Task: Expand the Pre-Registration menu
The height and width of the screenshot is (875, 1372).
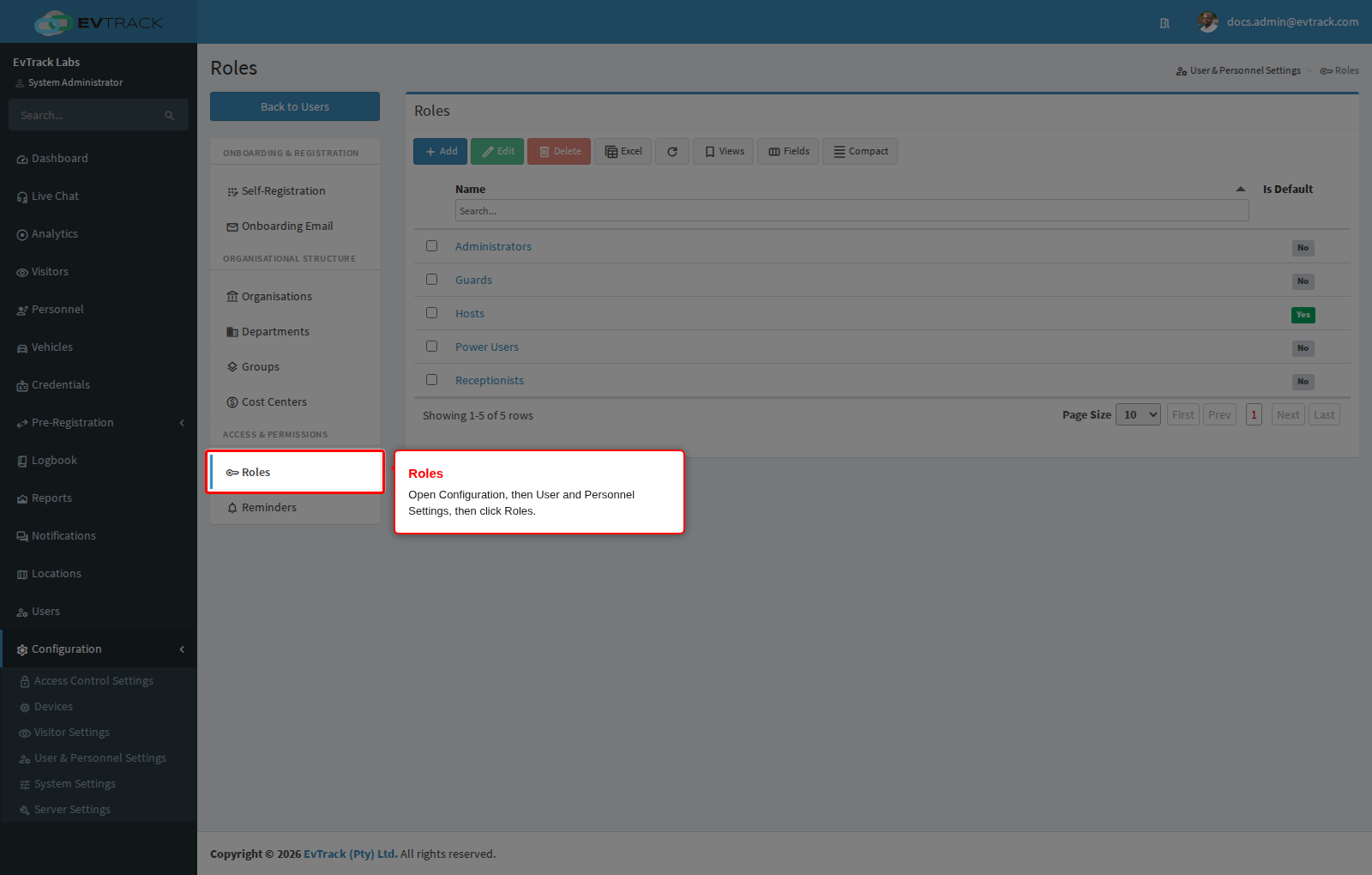Action: [x=99, y=423]
